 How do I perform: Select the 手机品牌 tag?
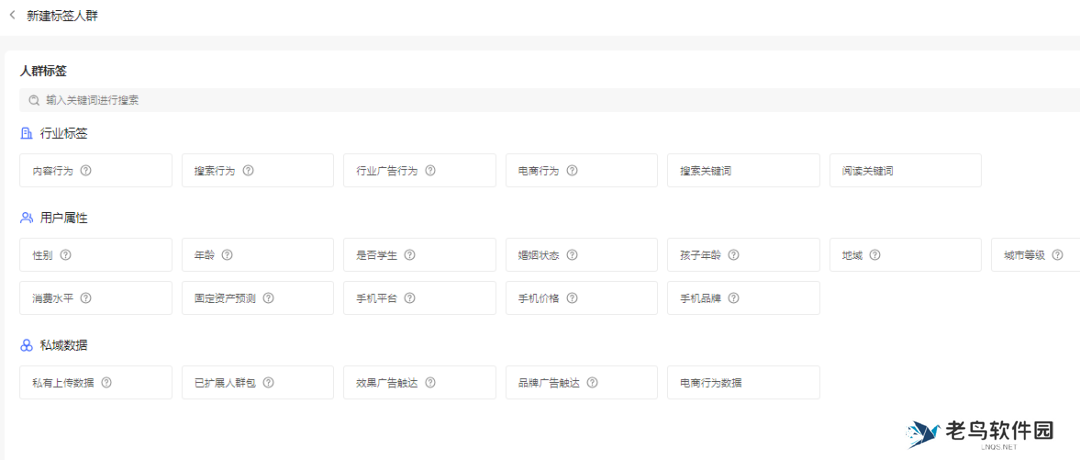coord(743,298)
